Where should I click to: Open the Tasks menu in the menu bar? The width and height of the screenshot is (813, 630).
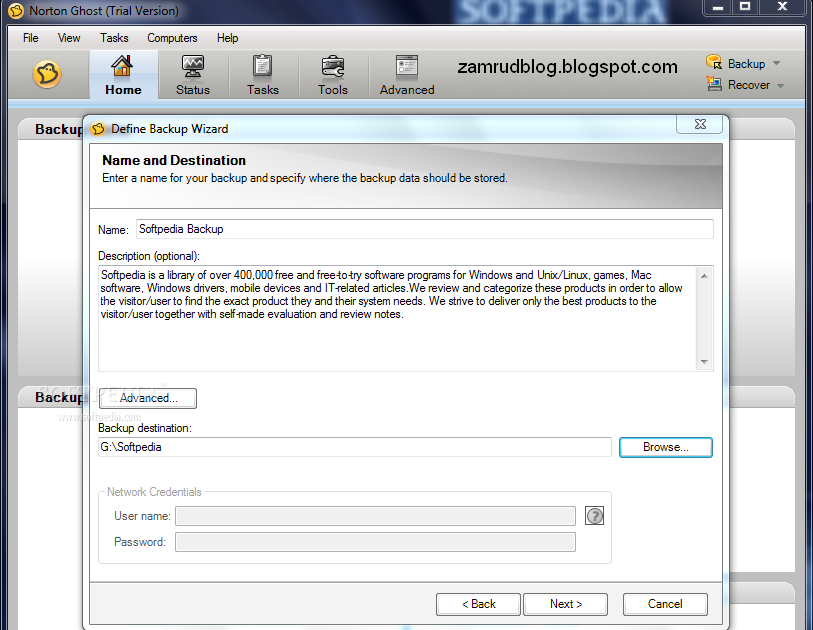pyautogui.click(x=114, y=38)
